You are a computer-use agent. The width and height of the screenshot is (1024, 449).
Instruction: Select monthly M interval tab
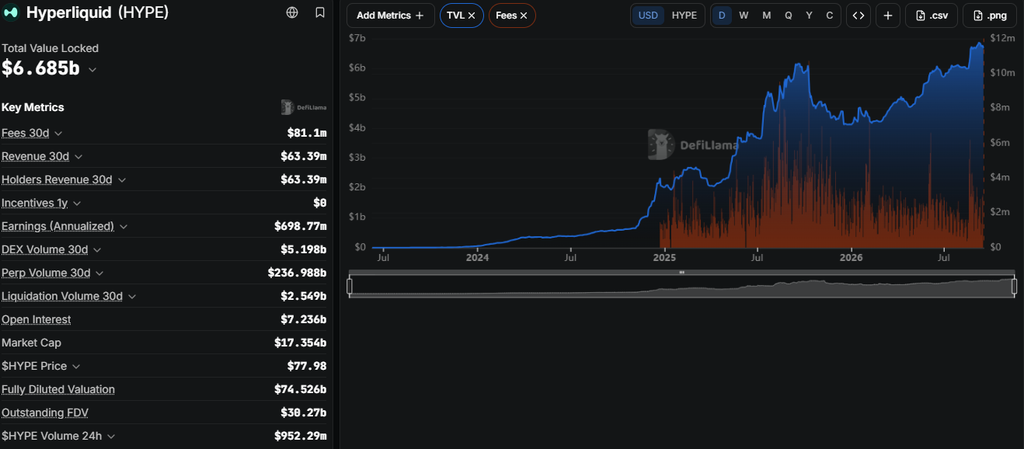click(x=766, y=16)
